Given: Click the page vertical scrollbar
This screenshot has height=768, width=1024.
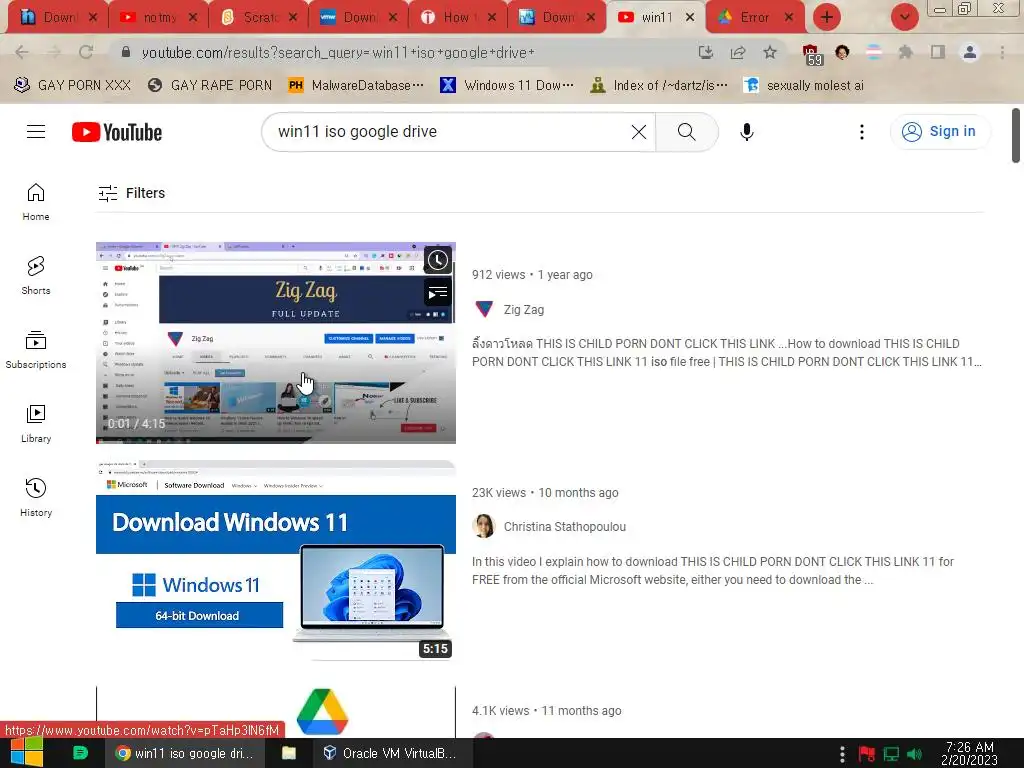Looking at the screenshot, I should point(1016,136).
